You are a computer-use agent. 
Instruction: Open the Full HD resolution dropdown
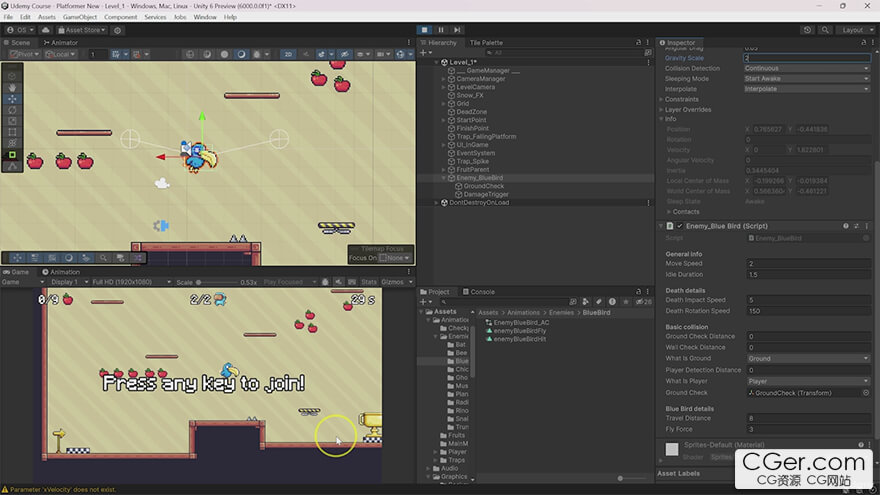pyautogui.click(x=131, y=282)
